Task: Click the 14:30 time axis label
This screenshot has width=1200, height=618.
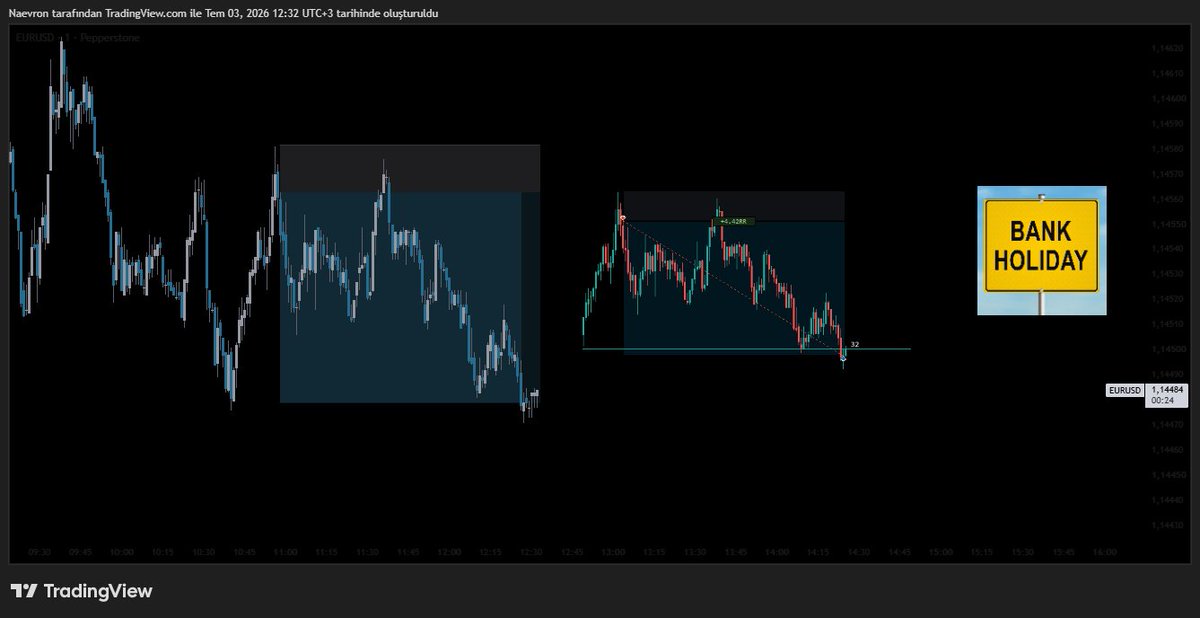Action: pyautogui.click(x=859, y=551)
